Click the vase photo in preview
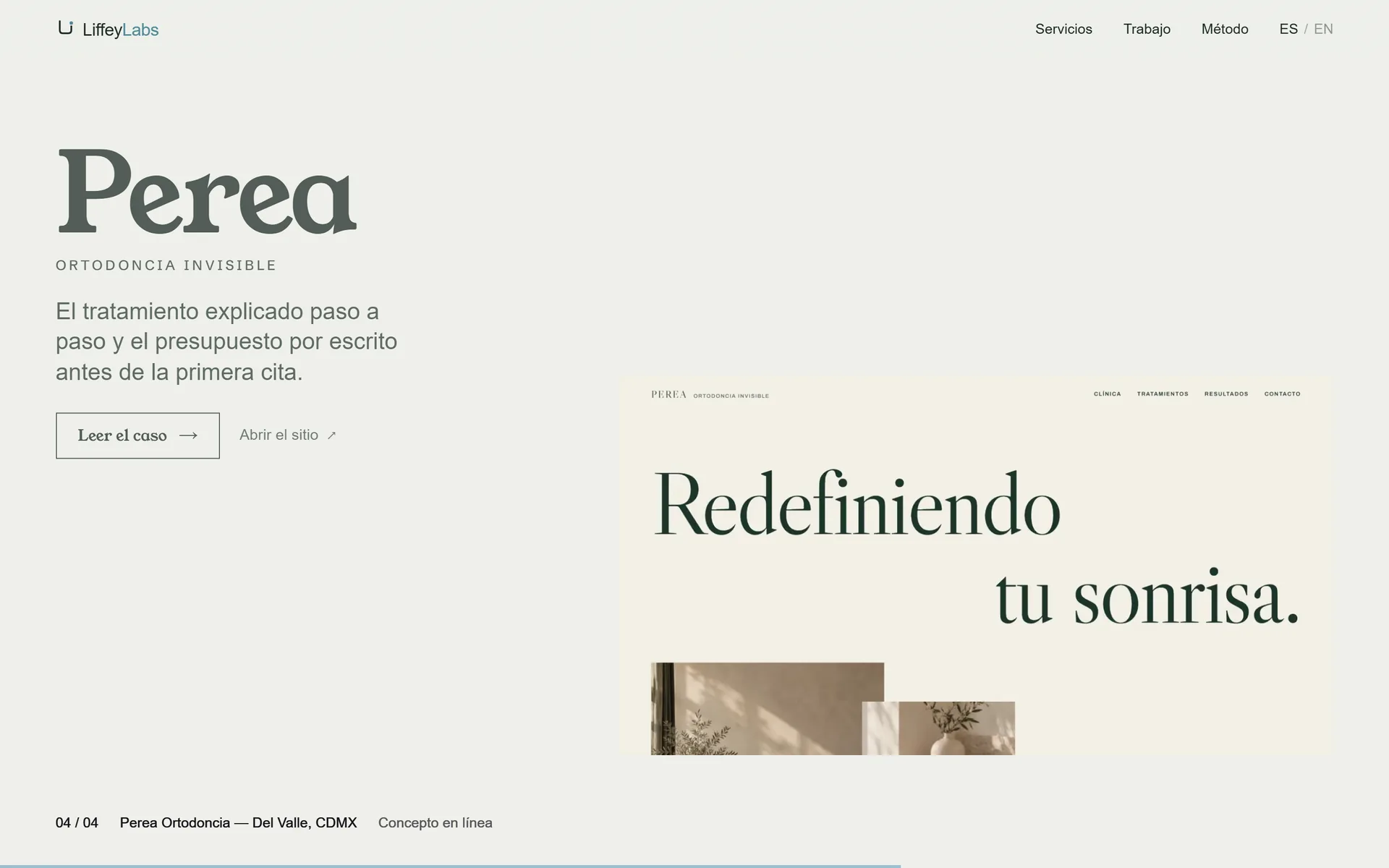Image resolution: width=1389 pixels, height=868 pixels. click(x=939, y=728)
